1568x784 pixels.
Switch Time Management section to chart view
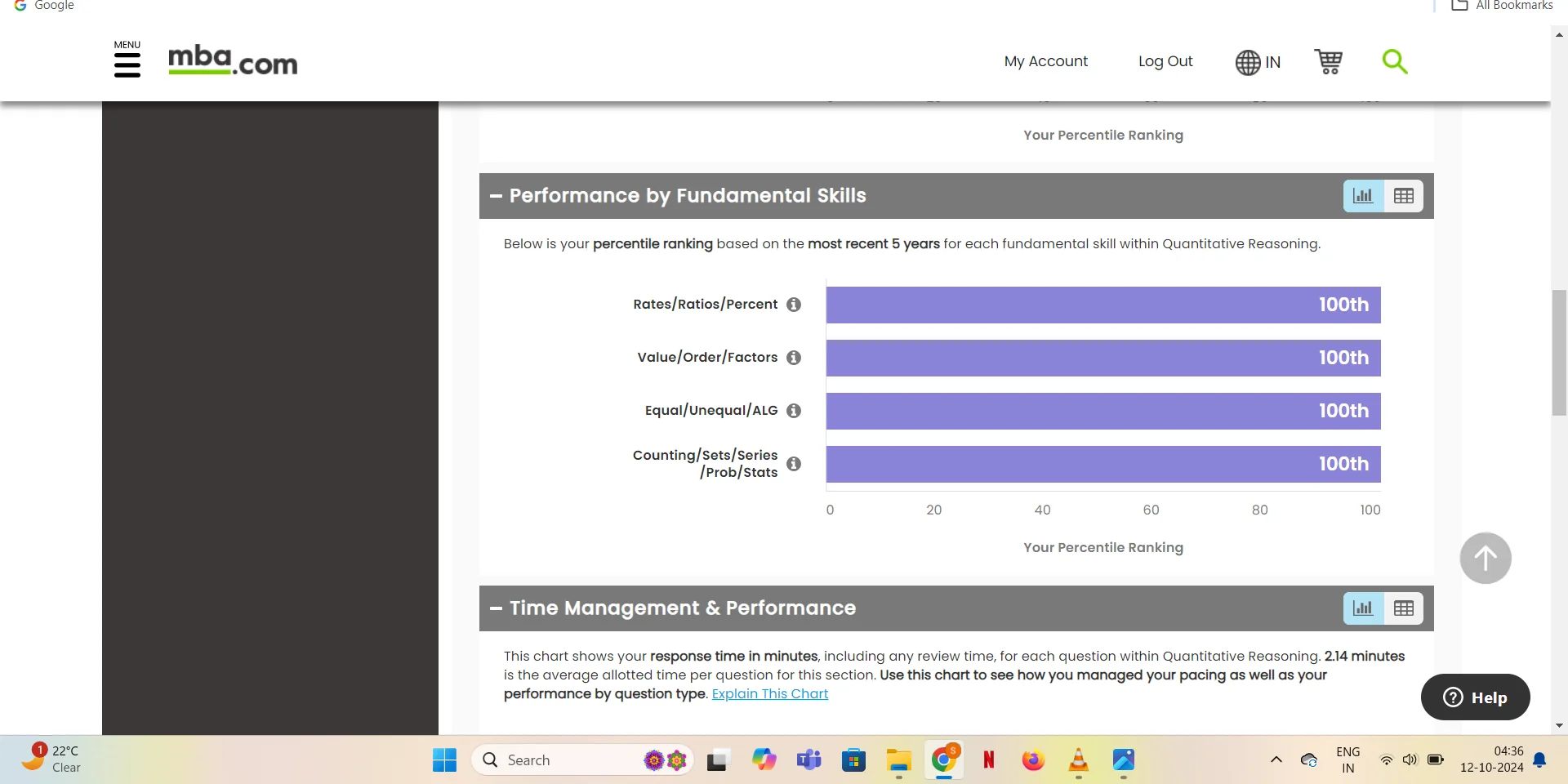pos(1363,608)
